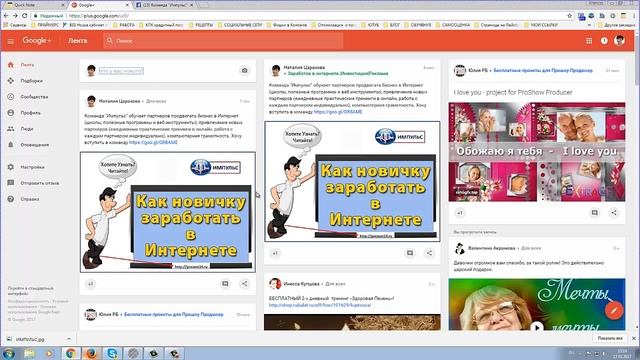The height and width of the screenshot is (360, 640).
Task: Share the middle column Импульс post
Action: [429, 253]
